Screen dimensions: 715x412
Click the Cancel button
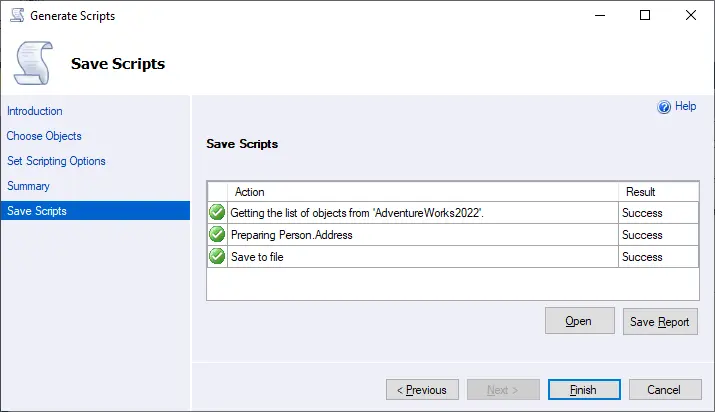click(665, 390)
